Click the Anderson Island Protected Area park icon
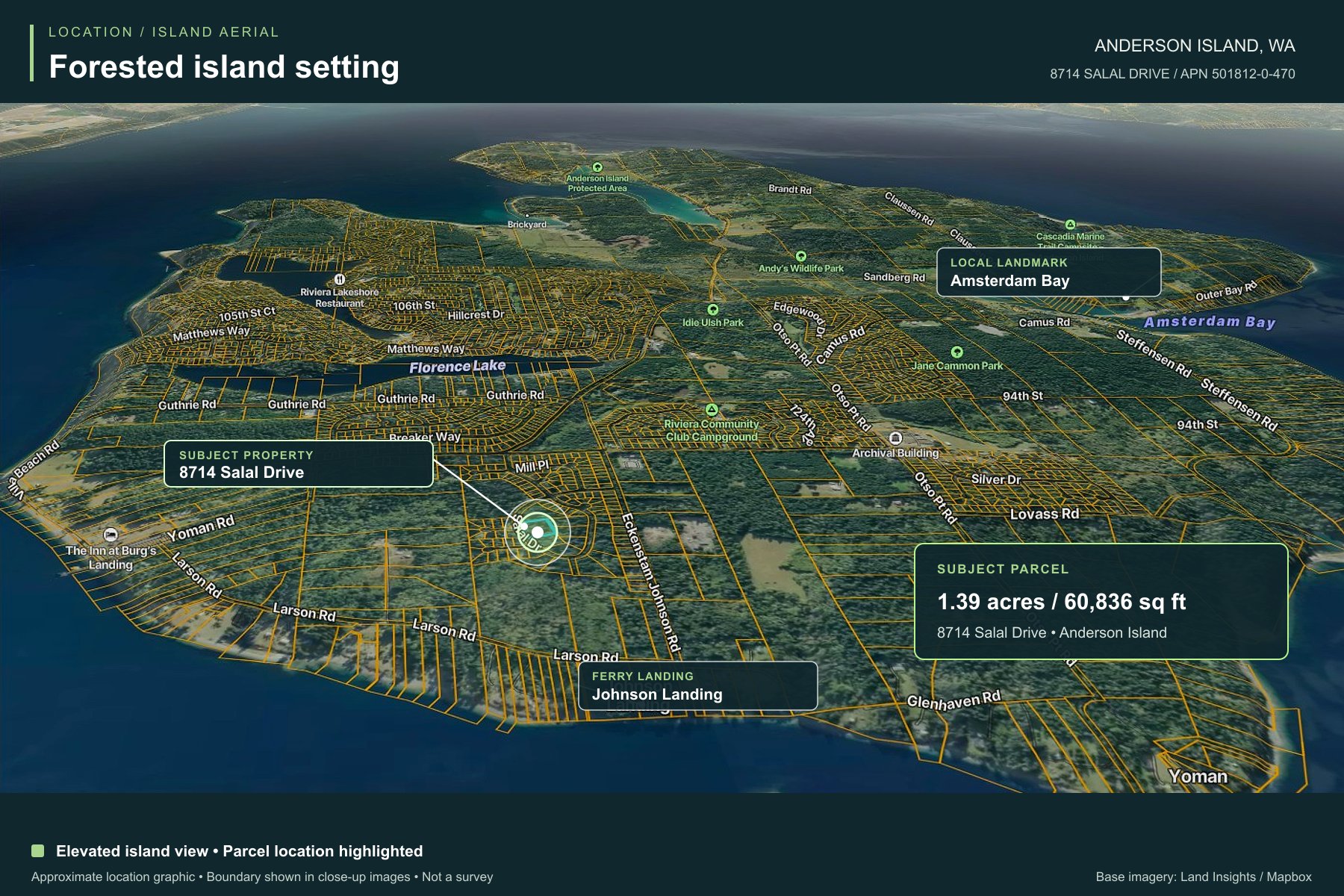 click(x=597, y=167)
